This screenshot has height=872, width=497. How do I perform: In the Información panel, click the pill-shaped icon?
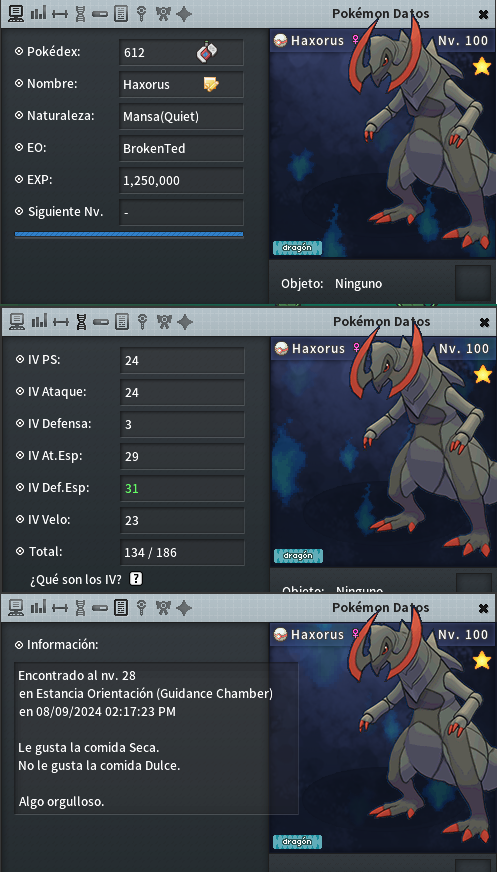tap(100, 608)
